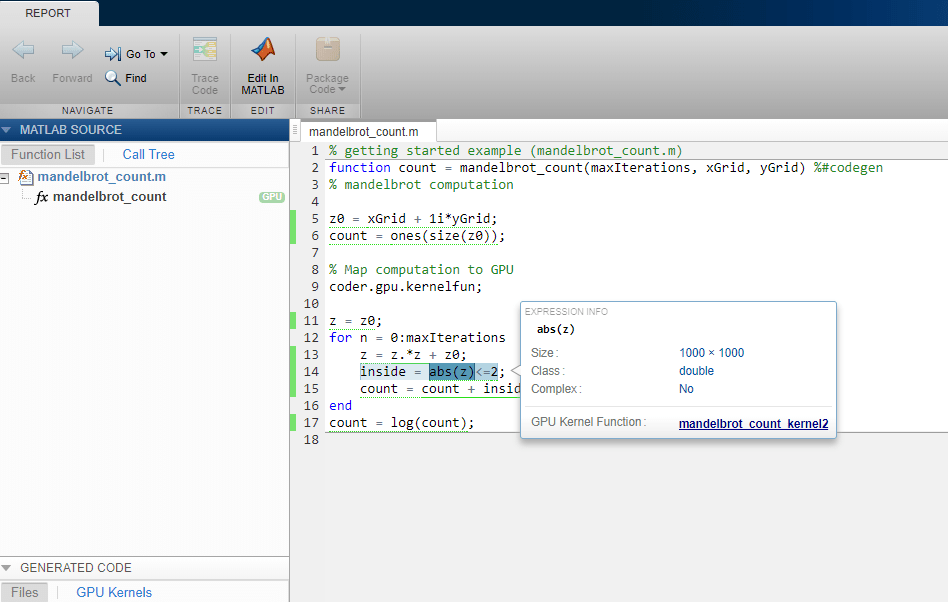Click the Package Code icon
This screenshot has width=948, height=602.
click(327, 50)
